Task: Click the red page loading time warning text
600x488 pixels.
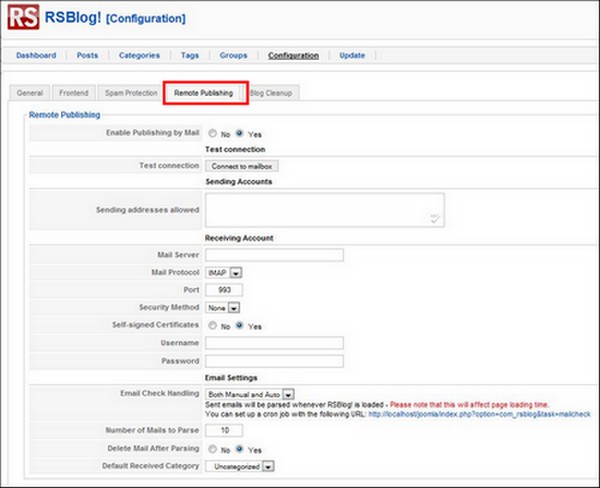Action: [x=470, y=405]
